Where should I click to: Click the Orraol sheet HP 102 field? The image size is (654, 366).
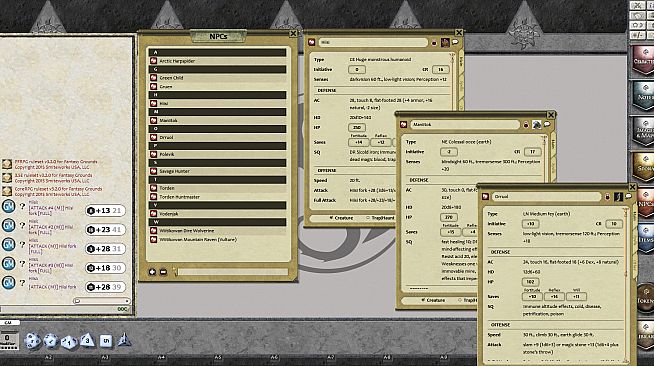tap(530, 282)
